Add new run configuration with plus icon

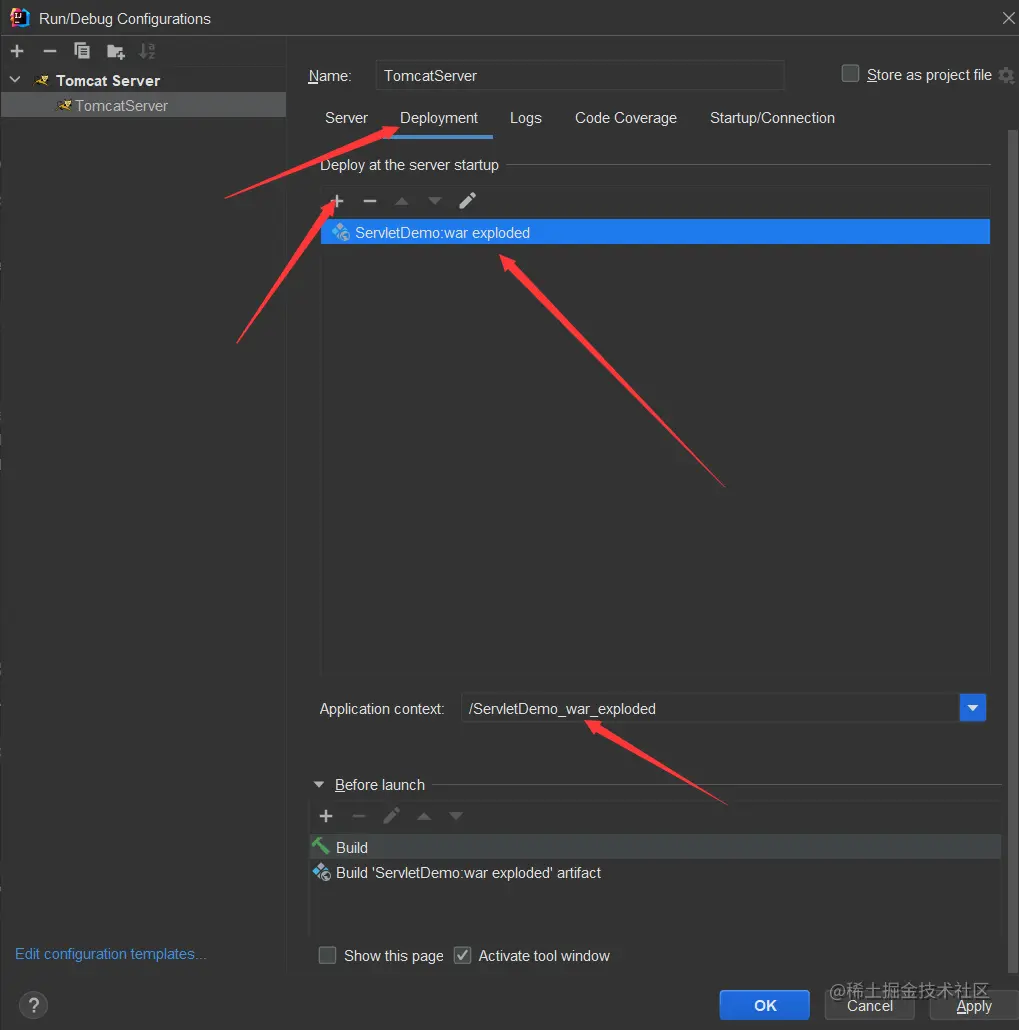[17, 51]
